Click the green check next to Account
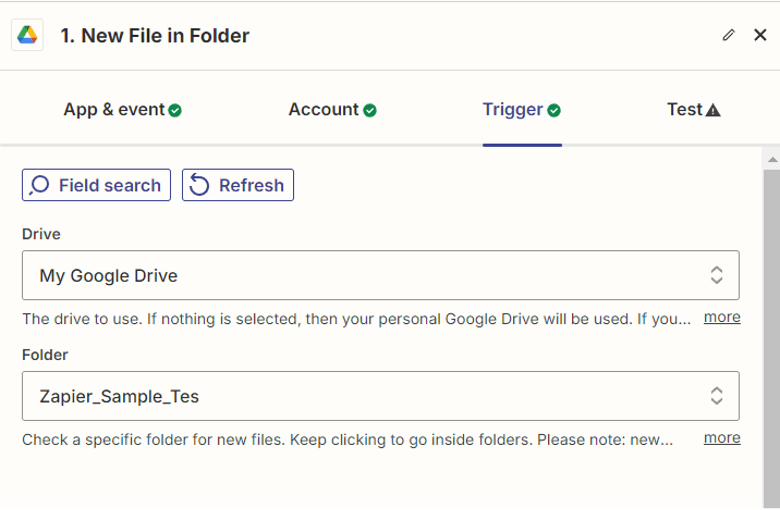 point(370,110)
